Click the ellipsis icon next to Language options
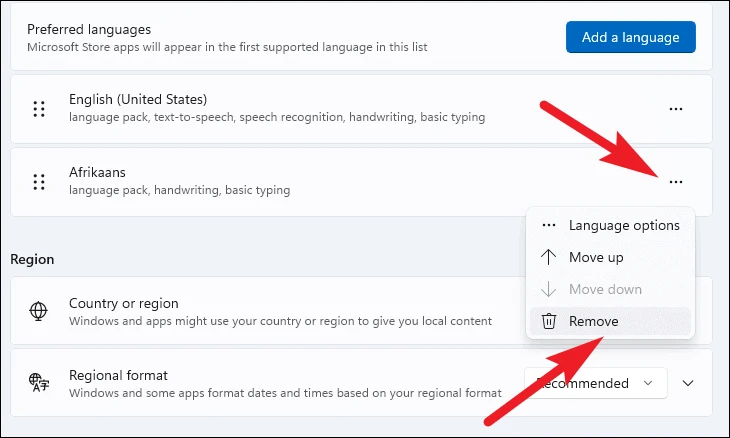Image resolution: width=730 pixels, height=438 pixels. tap(549, 225)
